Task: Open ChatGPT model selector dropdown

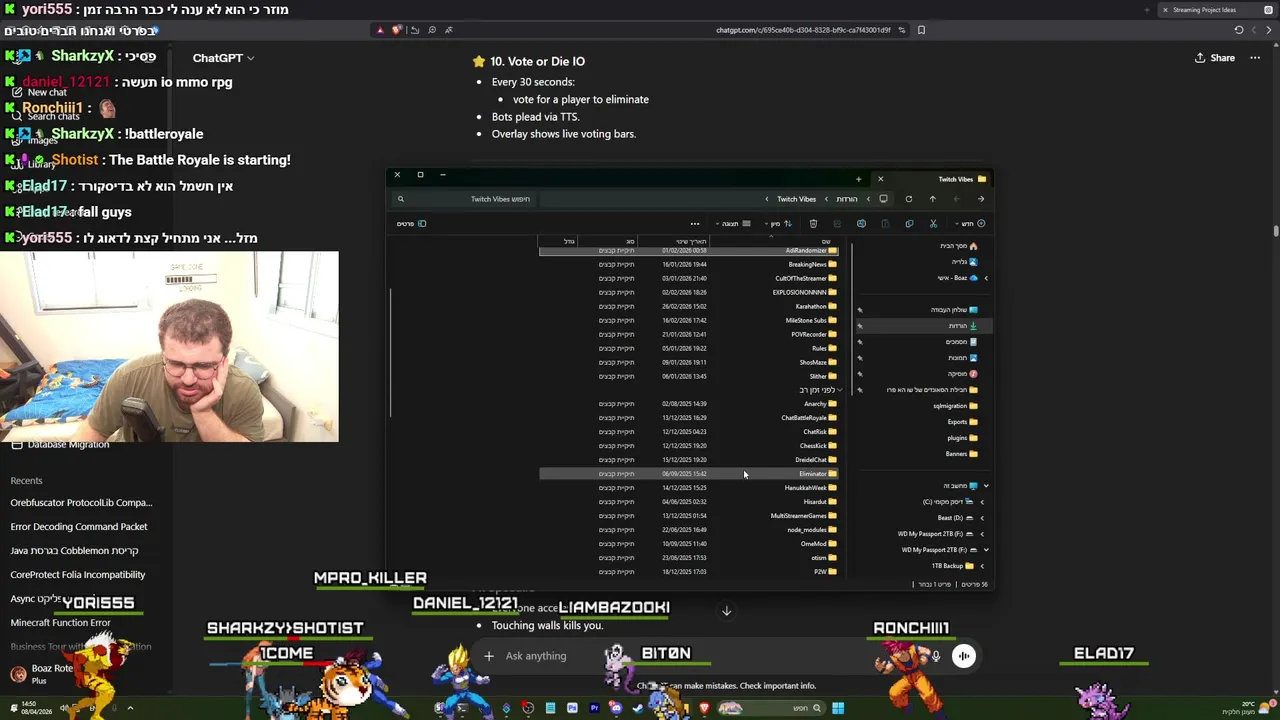Action: pyautogui.click(x=223, y=58)
